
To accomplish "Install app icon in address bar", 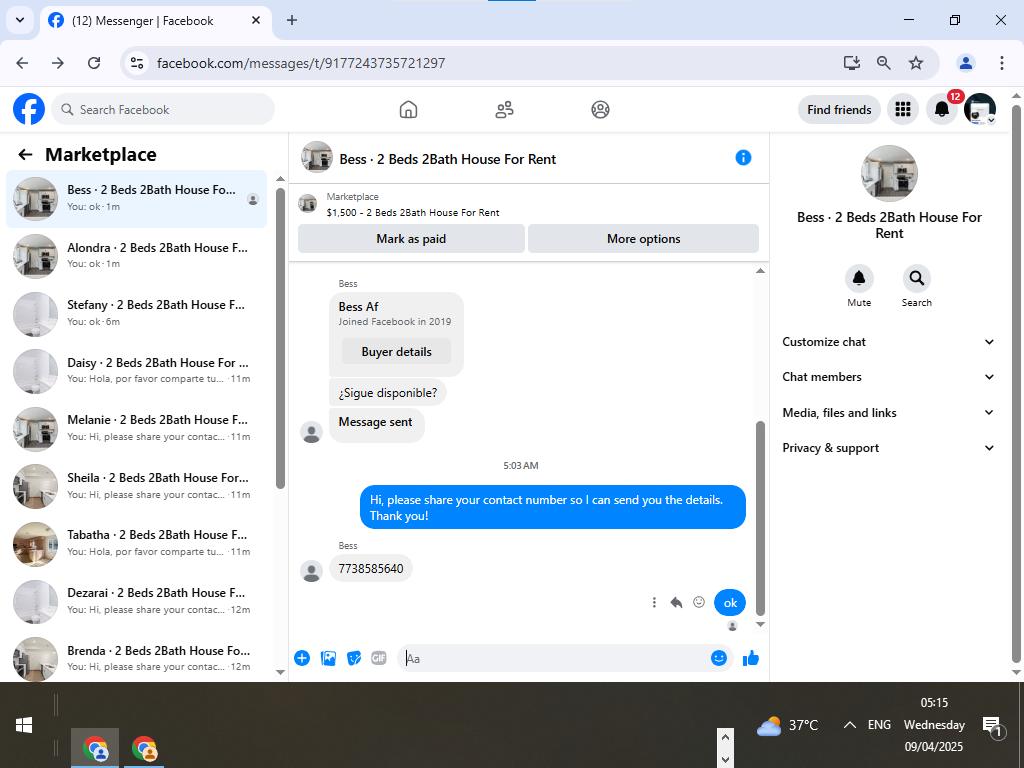I will [x=851, y=63].
